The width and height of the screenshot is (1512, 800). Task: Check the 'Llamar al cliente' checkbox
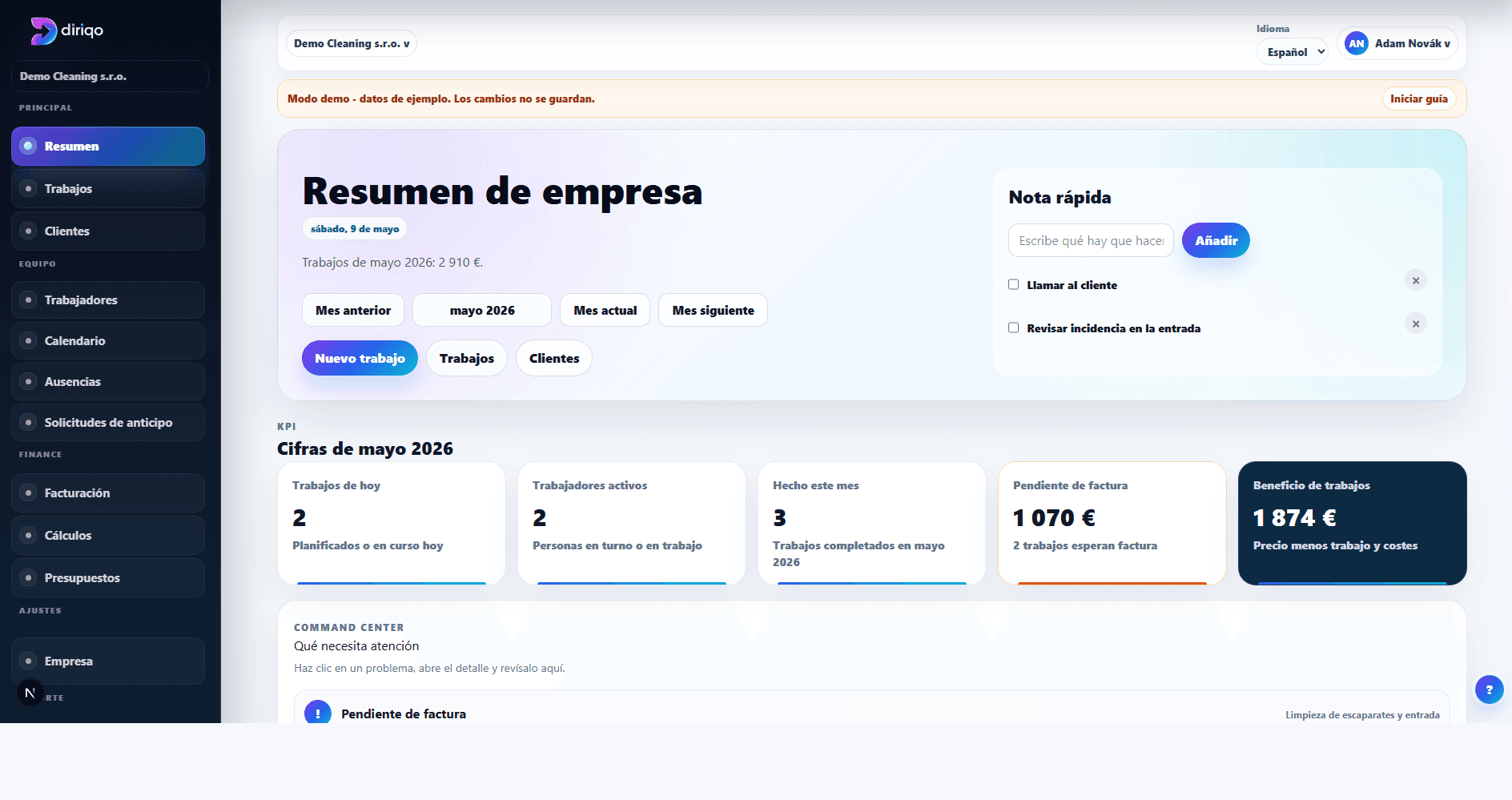pyautogui.click(x=1013, y=284)
